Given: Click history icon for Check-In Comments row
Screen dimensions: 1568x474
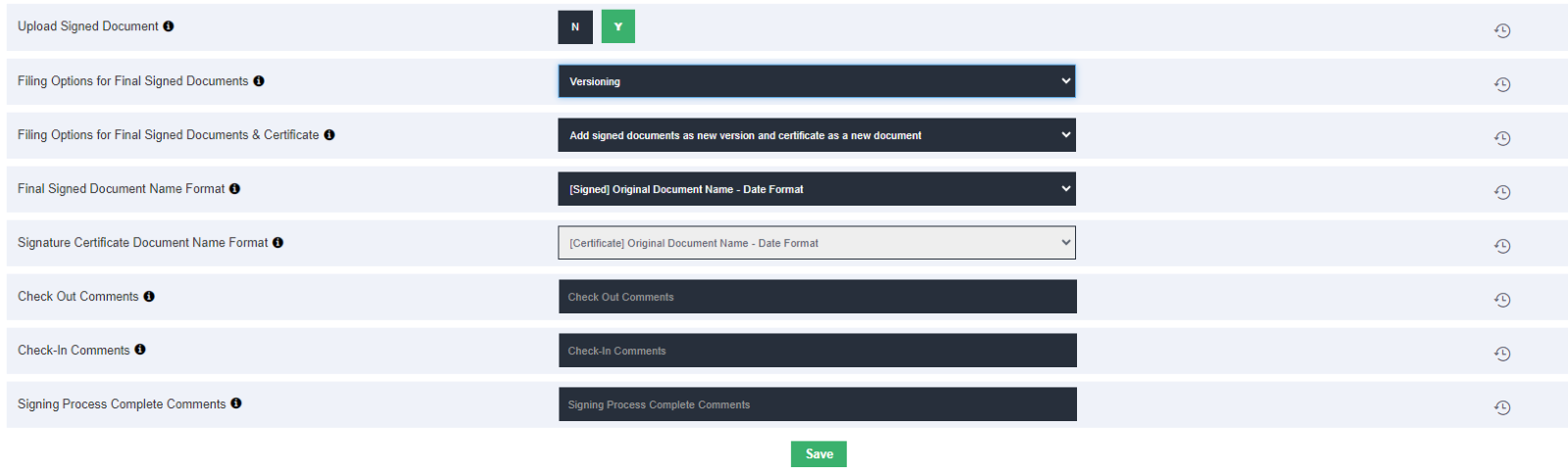Looking at the screenshot, I should tap(1501, 355).
